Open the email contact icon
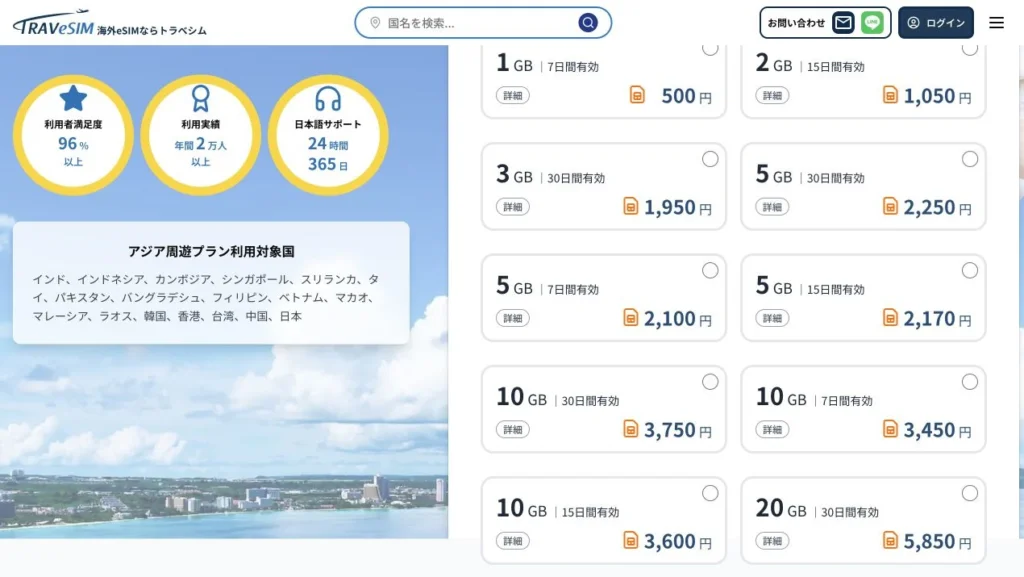 pyautogui.click(x=843, y=23)
